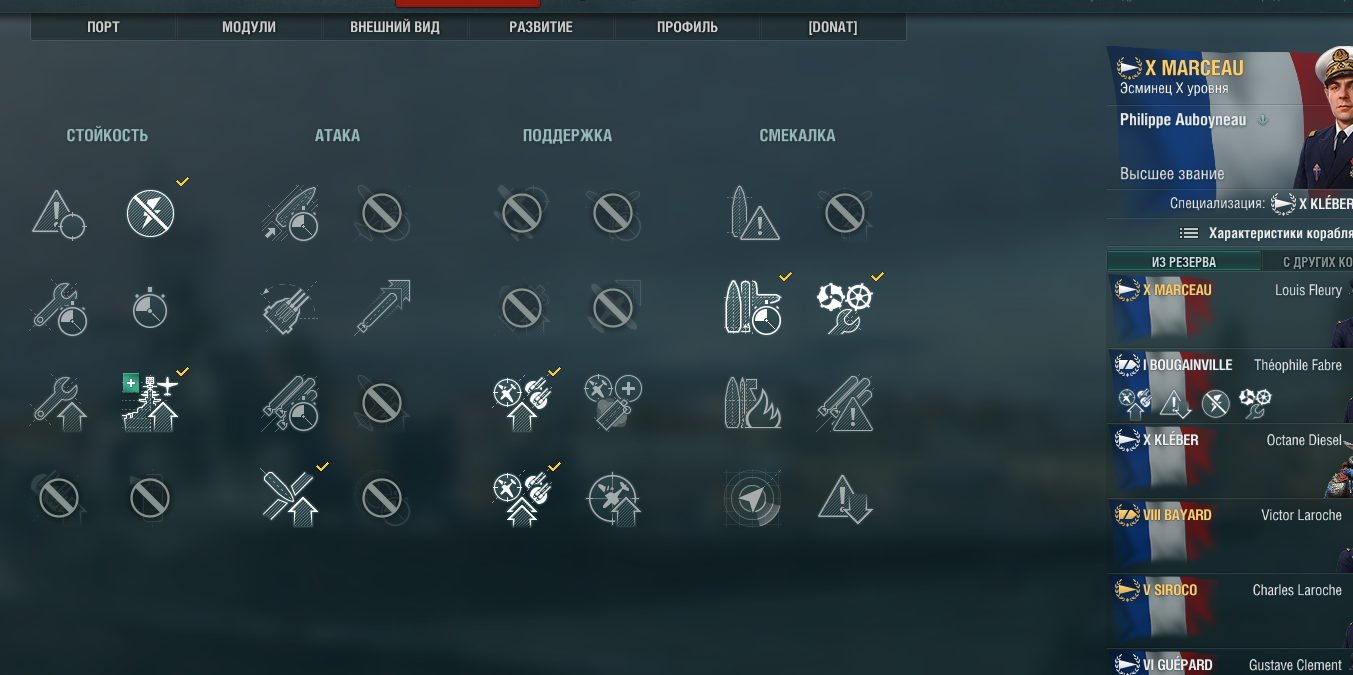The width and height of the screenshot is (1353, 675).
Task: Select the shell with diagonal arrow skill
Action: 383,307
